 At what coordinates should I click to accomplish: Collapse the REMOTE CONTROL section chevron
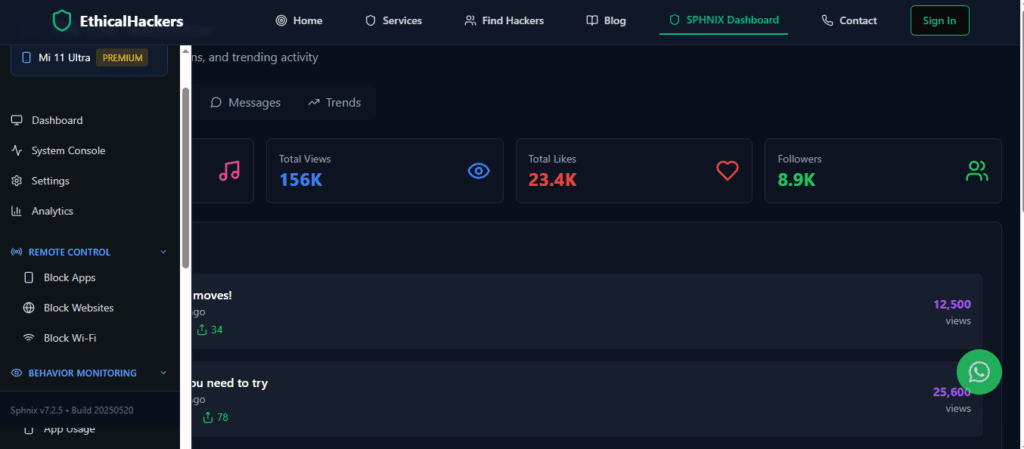163,252
